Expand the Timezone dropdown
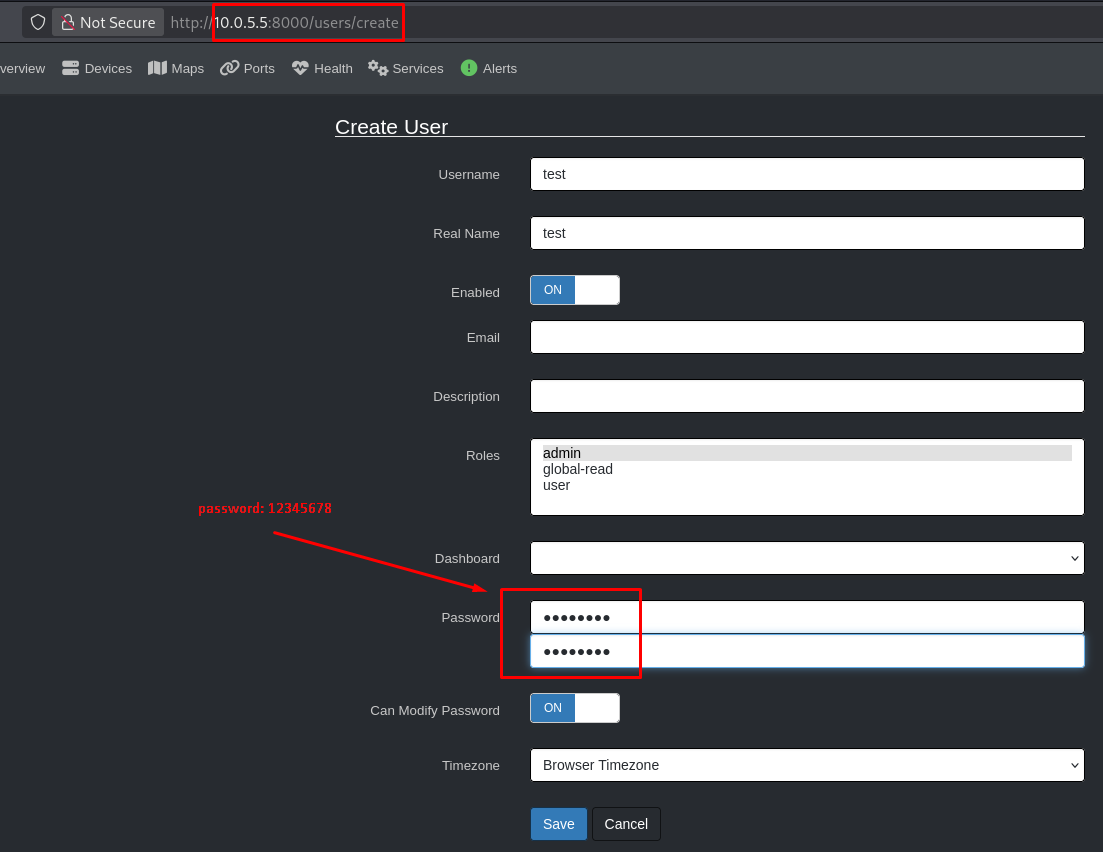This screenshot has height=852, width=1103. tap(806, 765)
